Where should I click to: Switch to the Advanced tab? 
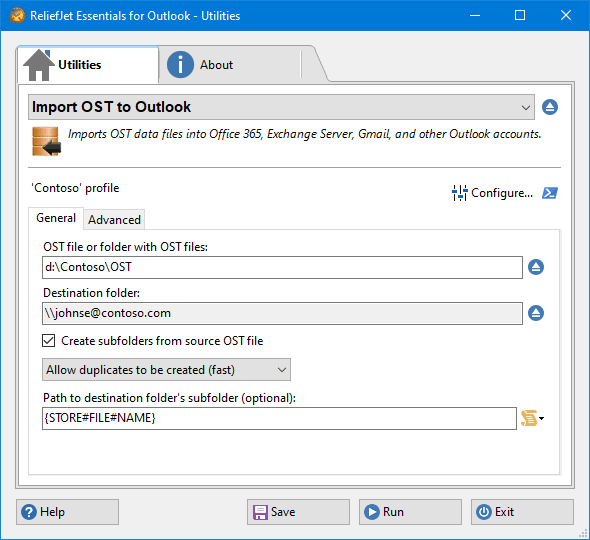coord(114,219)
